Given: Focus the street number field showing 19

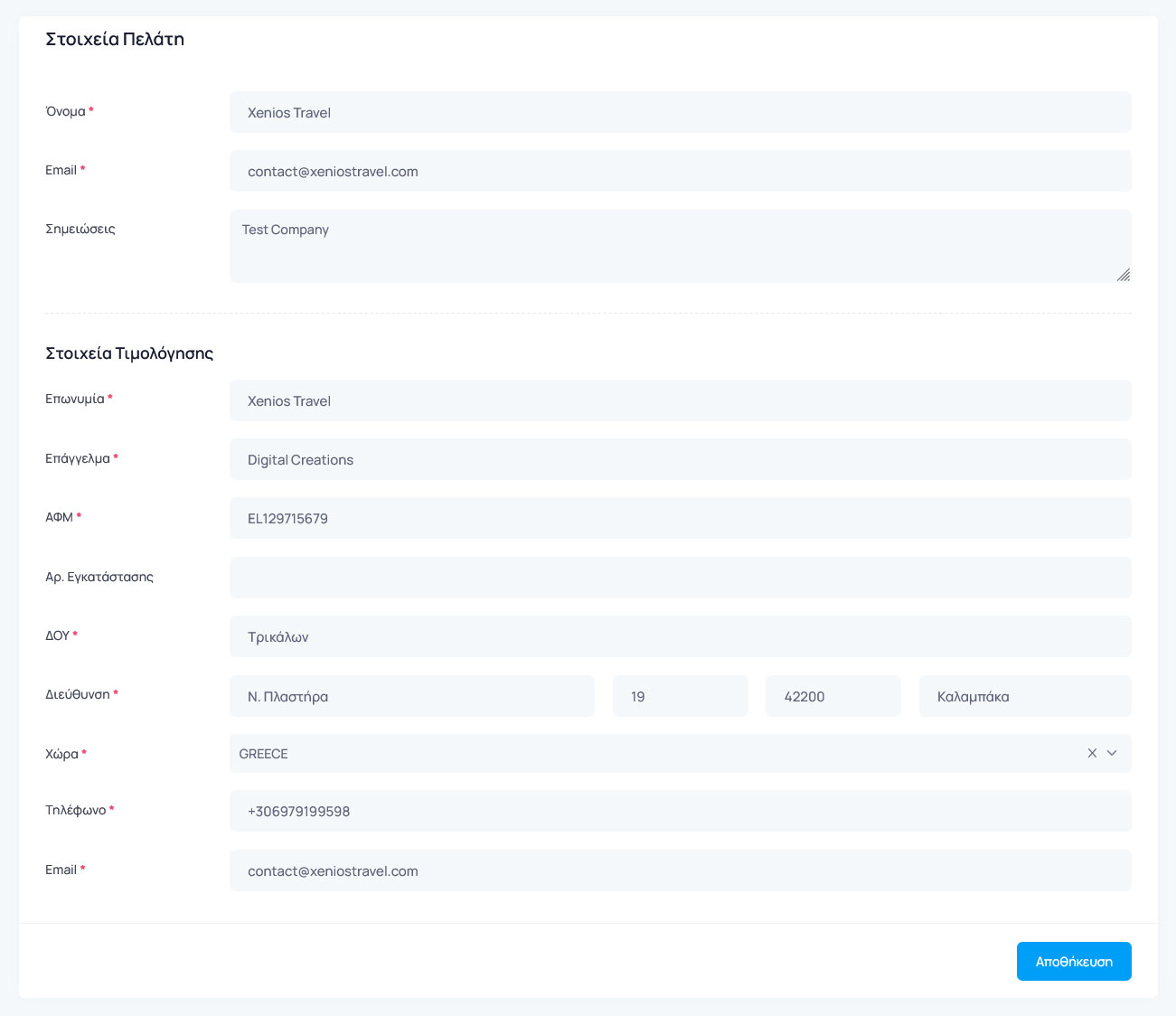Looking at the screenshot, I should (x=680, y=696).
